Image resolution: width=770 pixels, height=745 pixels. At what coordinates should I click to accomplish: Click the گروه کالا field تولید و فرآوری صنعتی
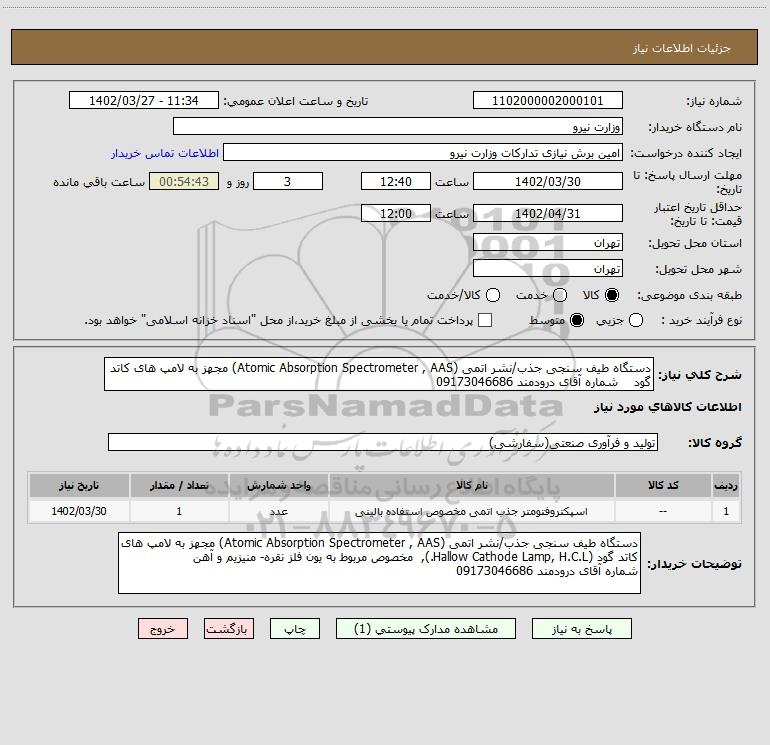[x=383, y=442]
